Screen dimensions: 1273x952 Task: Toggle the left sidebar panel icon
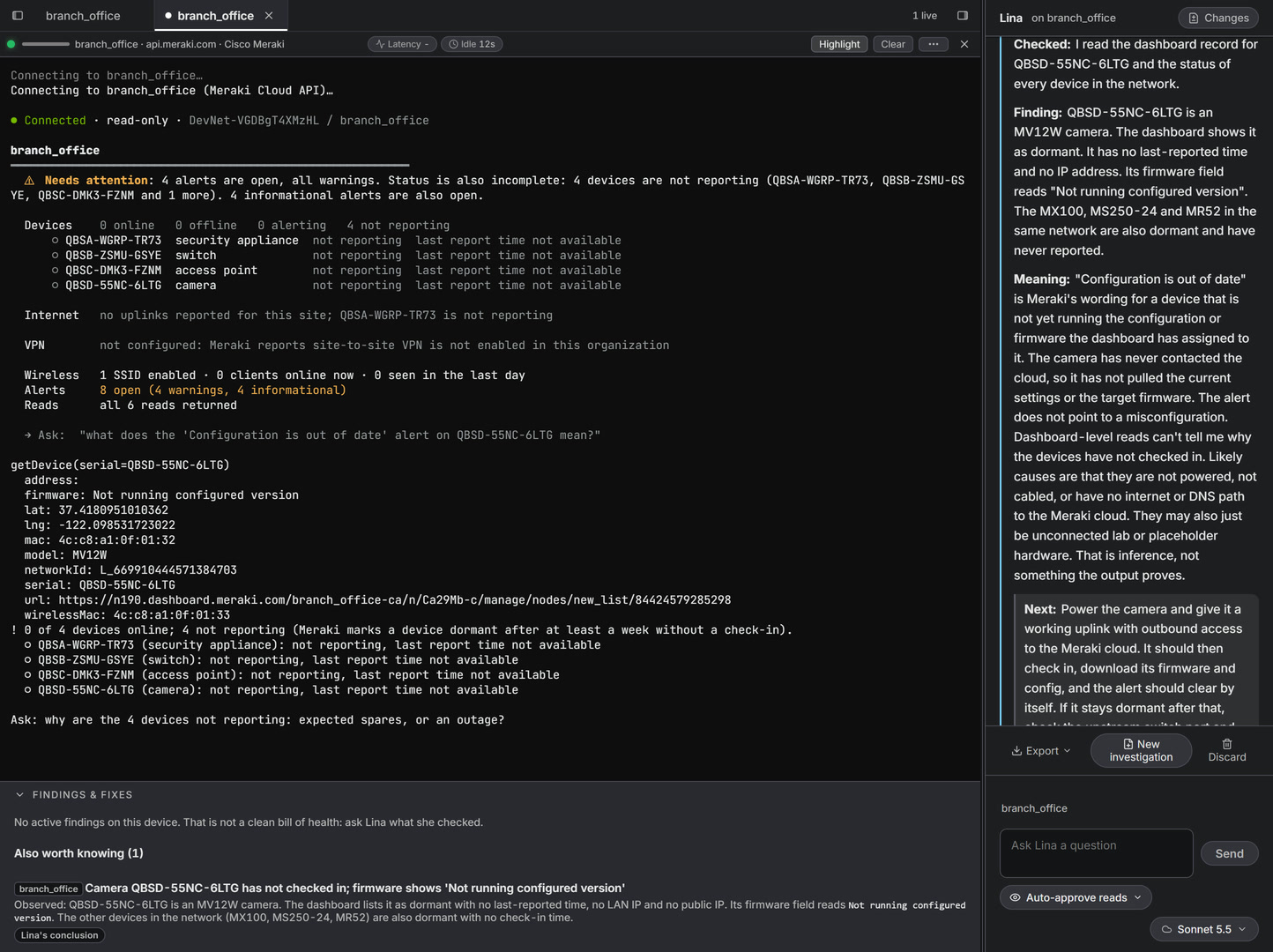(x=18, y=16)
